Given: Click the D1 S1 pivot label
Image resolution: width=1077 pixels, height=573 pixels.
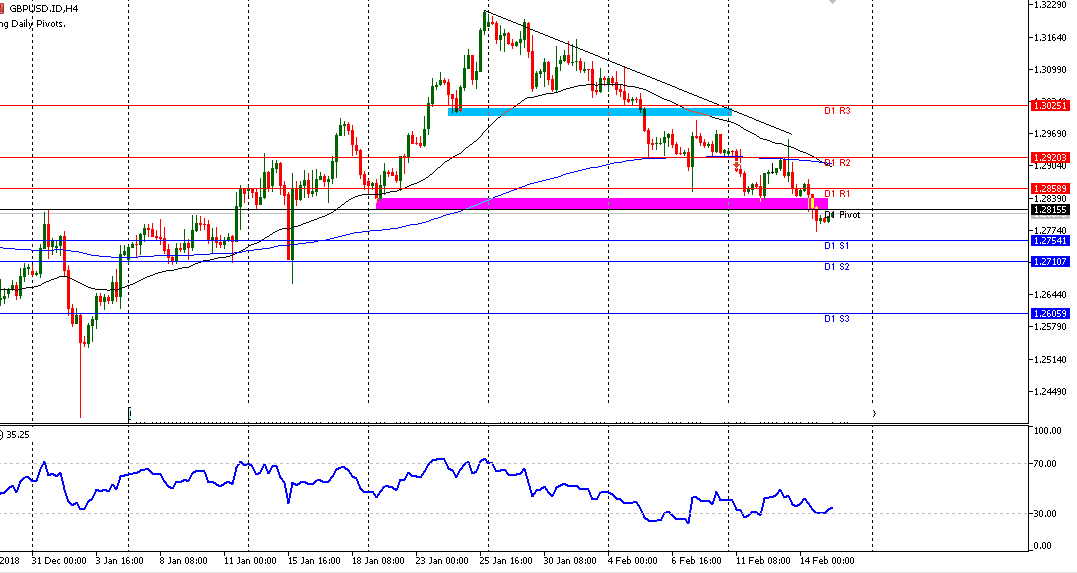Looking at the screenshot, I should 837,245.
